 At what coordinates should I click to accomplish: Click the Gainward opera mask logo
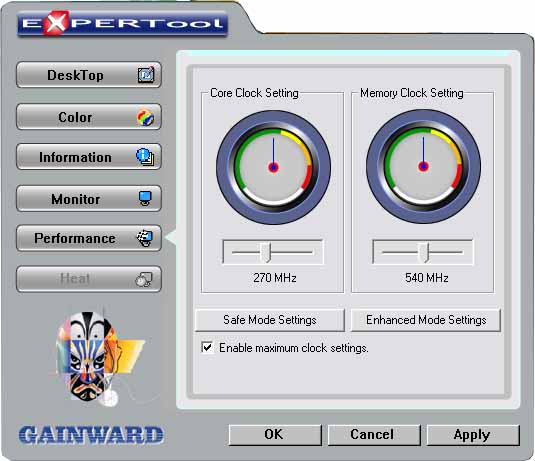coord(99,358)
